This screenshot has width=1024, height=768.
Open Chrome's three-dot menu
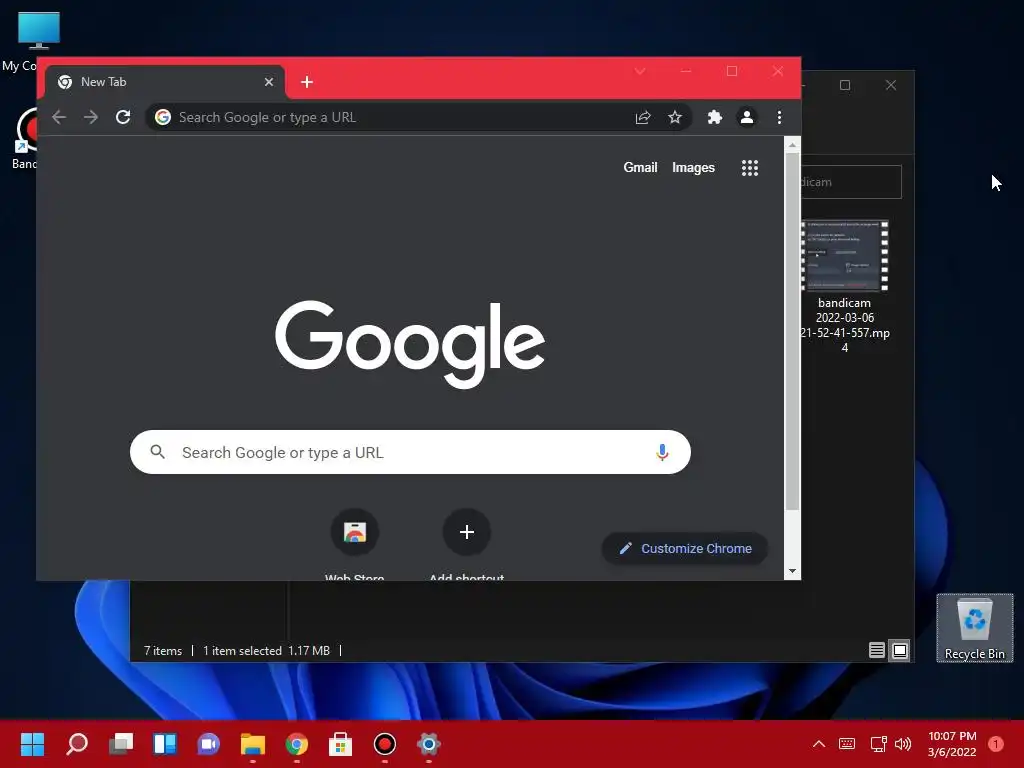point(779,118)
